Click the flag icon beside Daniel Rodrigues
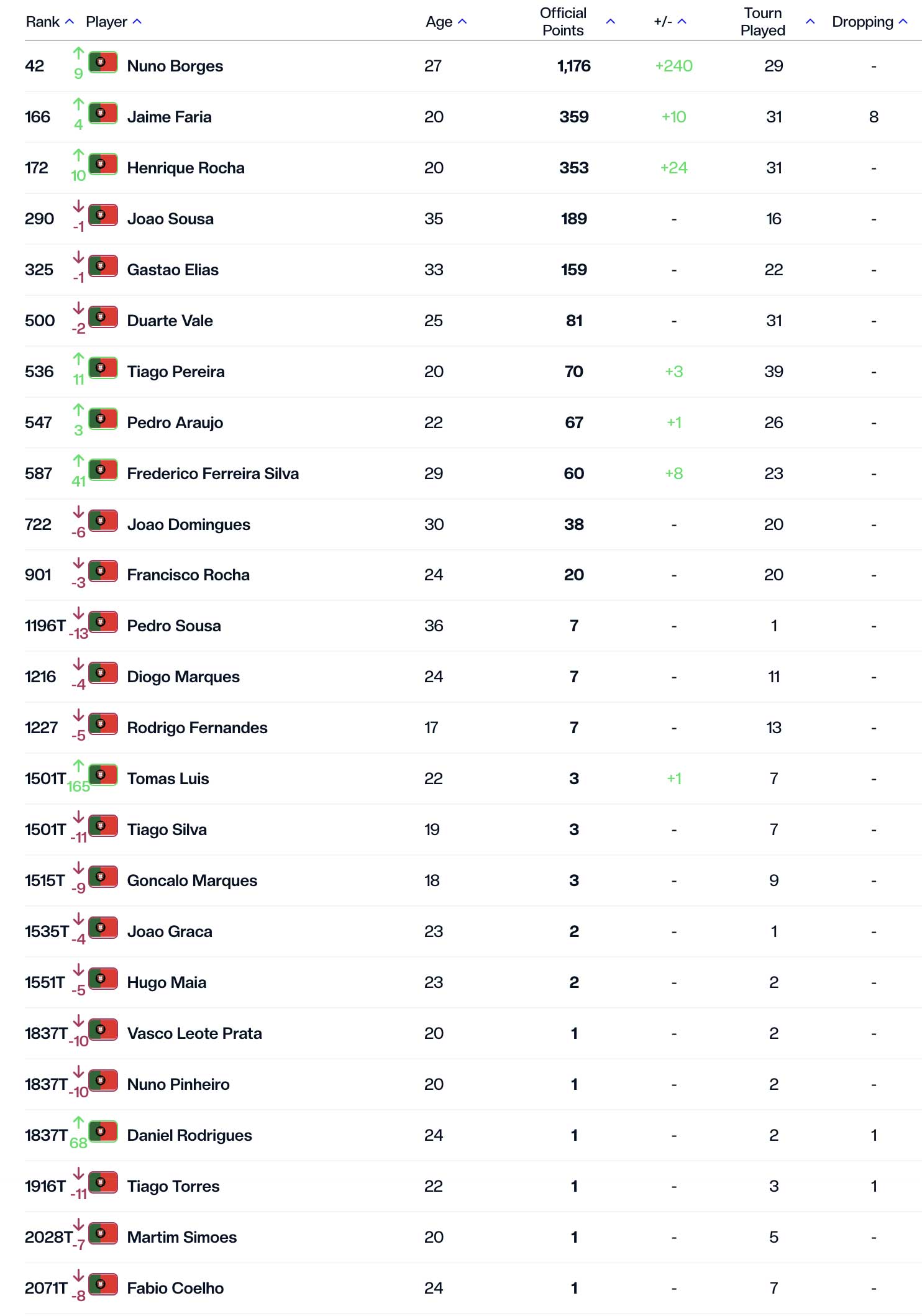Image resolution: width=922 pixels, height=1316 pixels. click(x=103, y=1132)
